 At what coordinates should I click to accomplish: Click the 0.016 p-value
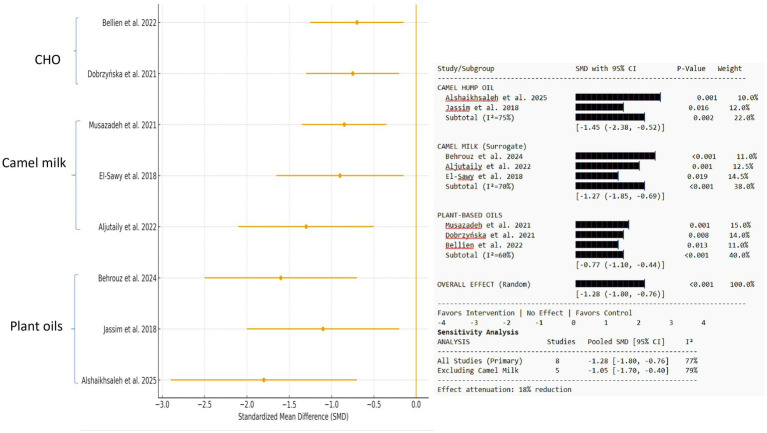[x=699, y=108]
